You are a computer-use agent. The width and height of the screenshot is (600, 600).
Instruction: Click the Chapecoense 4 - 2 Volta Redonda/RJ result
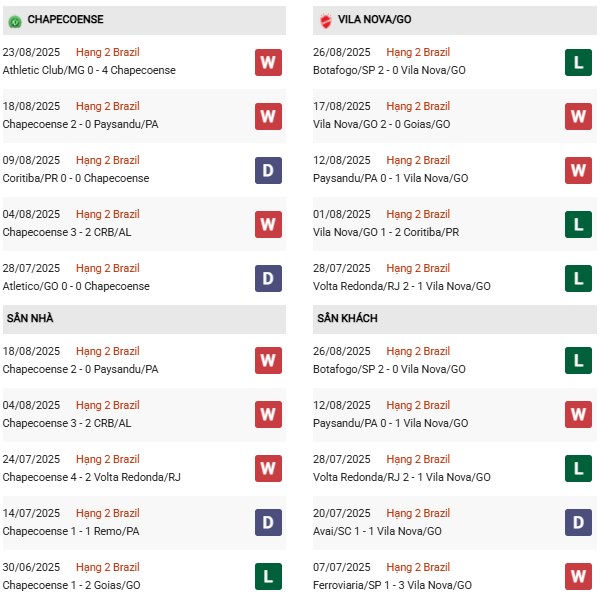[91, 477]
